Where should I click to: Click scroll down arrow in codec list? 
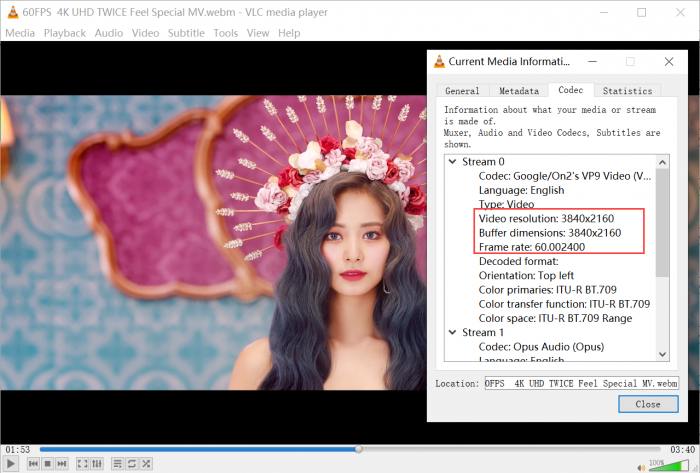662,354
